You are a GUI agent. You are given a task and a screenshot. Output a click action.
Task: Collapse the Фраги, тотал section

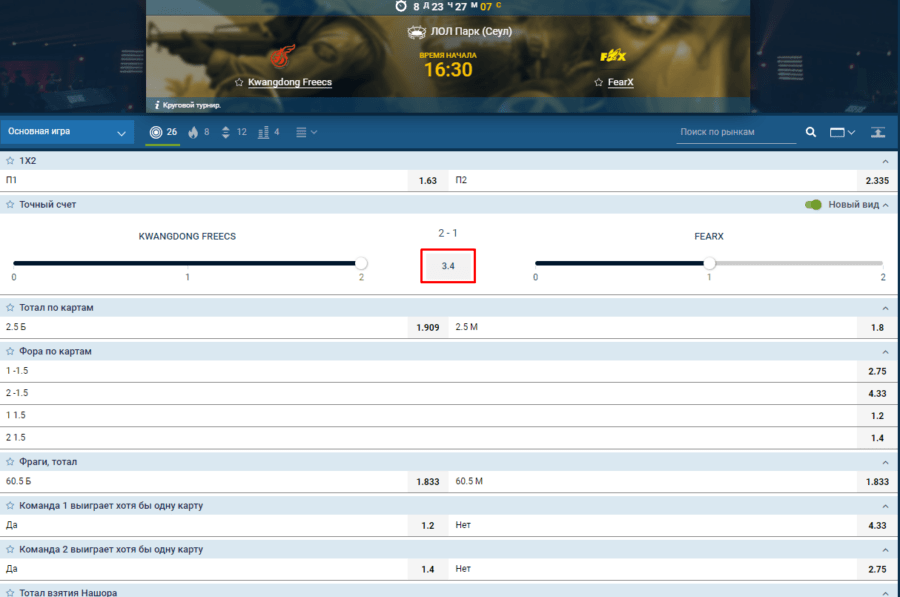click(884, 463)
